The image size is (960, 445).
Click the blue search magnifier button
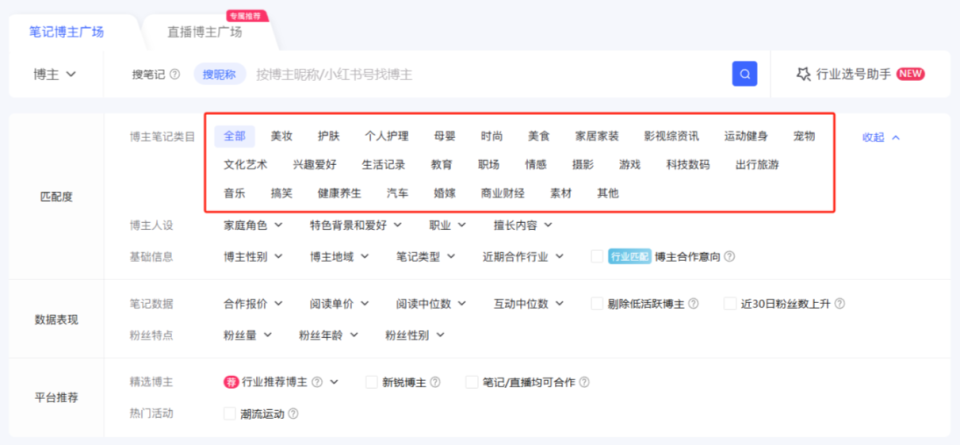point(744,74)
